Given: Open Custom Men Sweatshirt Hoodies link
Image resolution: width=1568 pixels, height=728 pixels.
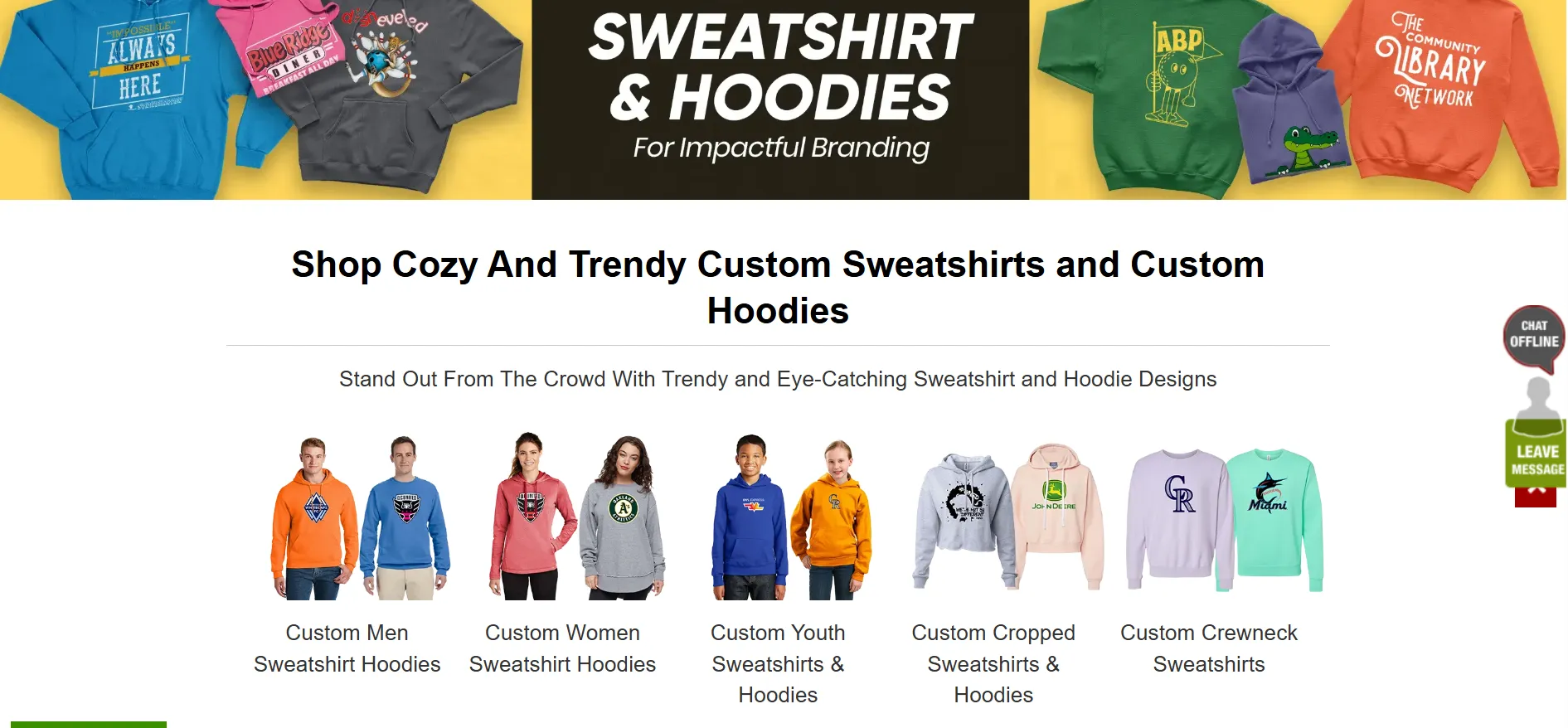Looking at the screenshot, I should (x=347, y=648).
